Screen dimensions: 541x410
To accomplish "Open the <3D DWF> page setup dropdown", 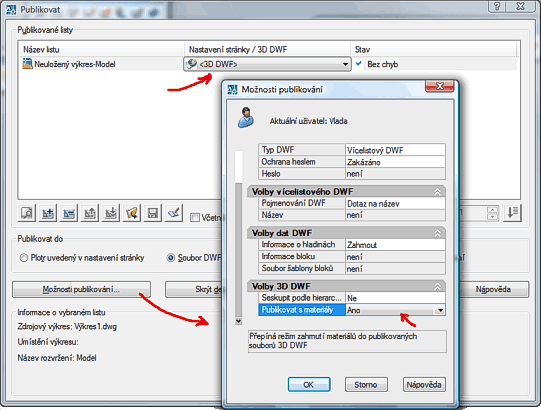I will tap(267, 64).
